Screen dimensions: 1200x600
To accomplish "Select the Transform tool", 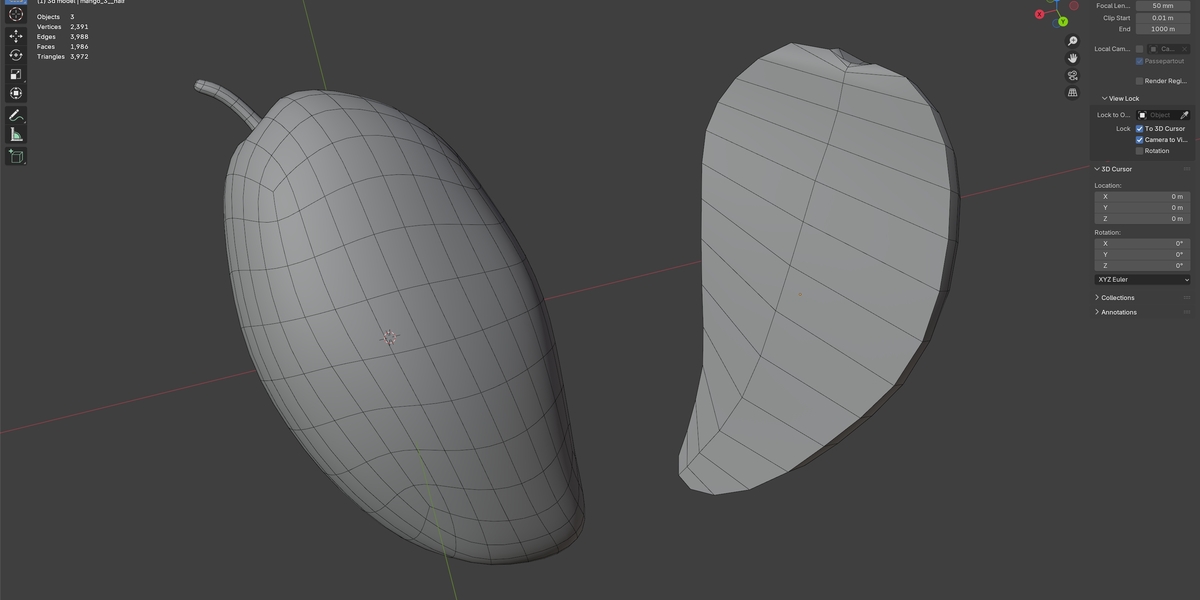I will (16, 93).
